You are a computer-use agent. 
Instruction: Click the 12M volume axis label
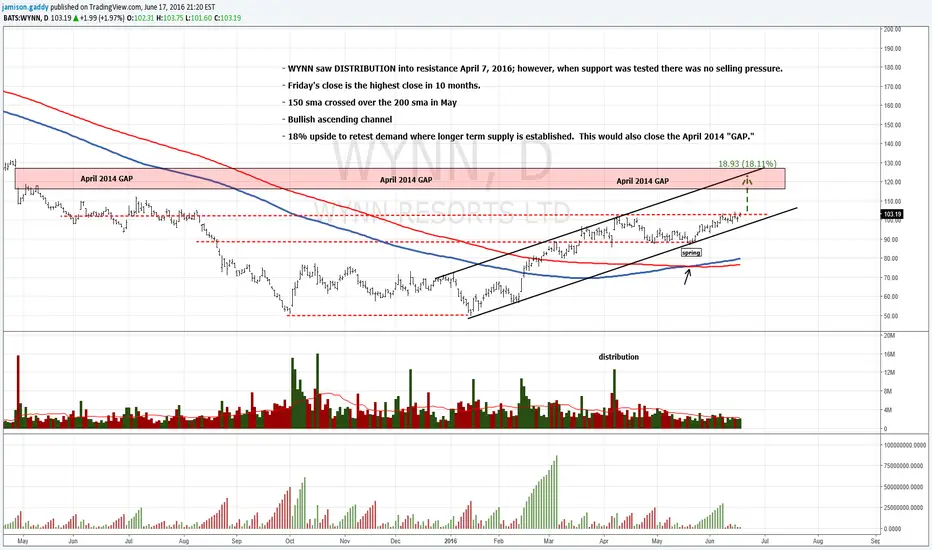coord(889,373)
